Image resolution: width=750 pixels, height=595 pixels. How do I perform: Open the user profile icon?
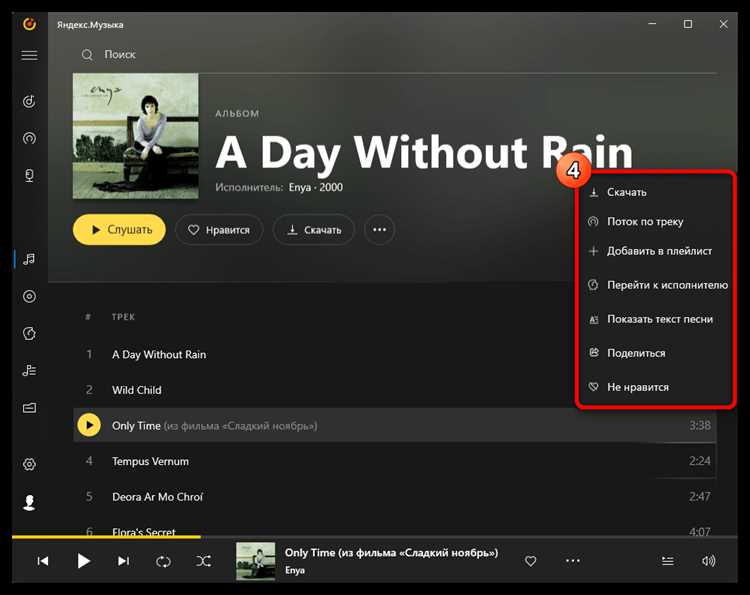pos(29,503)
